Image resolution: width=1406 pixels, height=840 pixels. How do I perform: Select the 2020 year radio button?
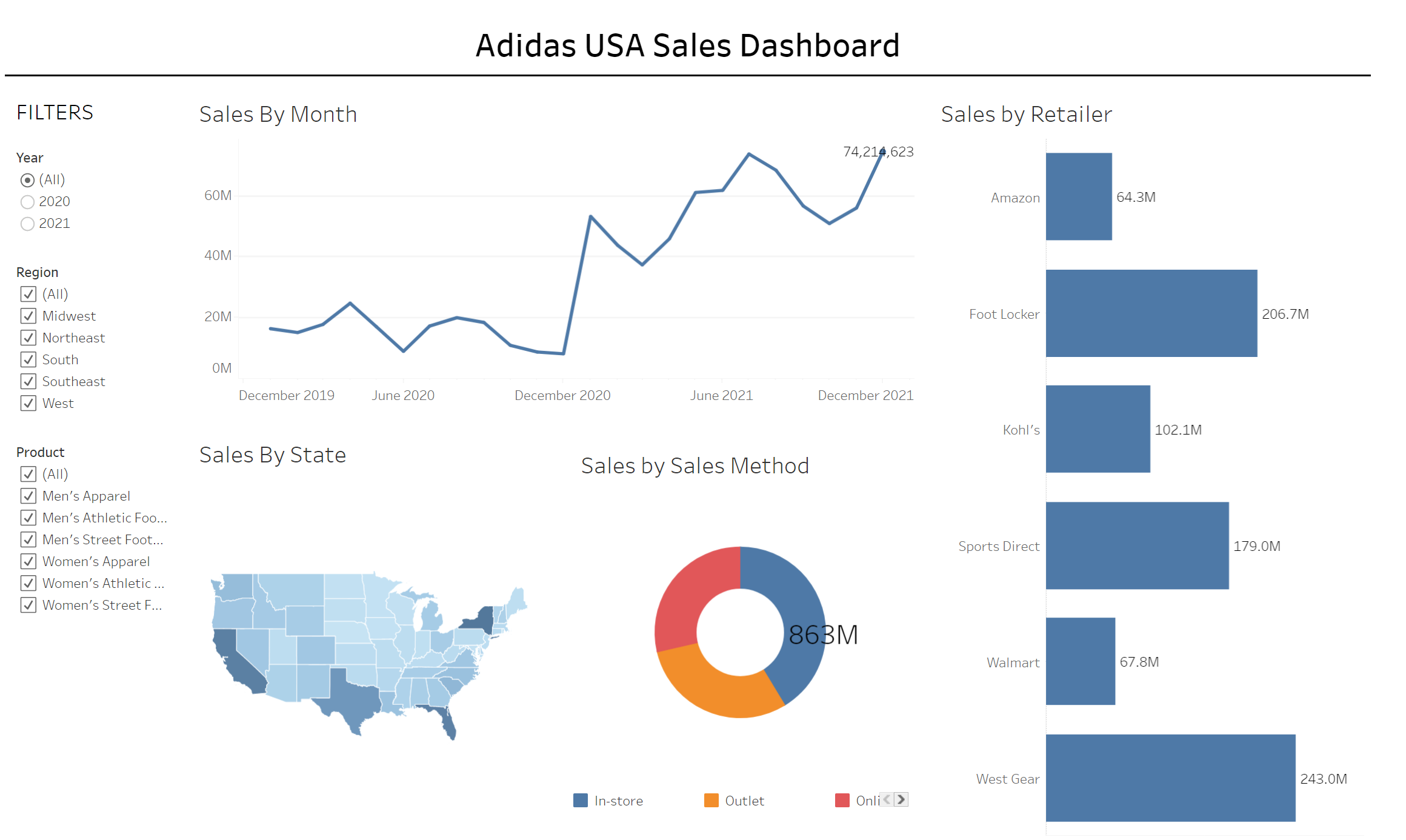tap(27, 202)
